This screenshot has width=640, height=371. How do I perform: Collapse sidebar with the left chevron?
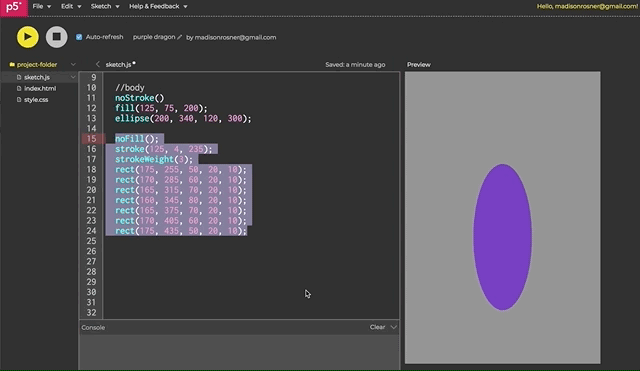tap(98, 64)
